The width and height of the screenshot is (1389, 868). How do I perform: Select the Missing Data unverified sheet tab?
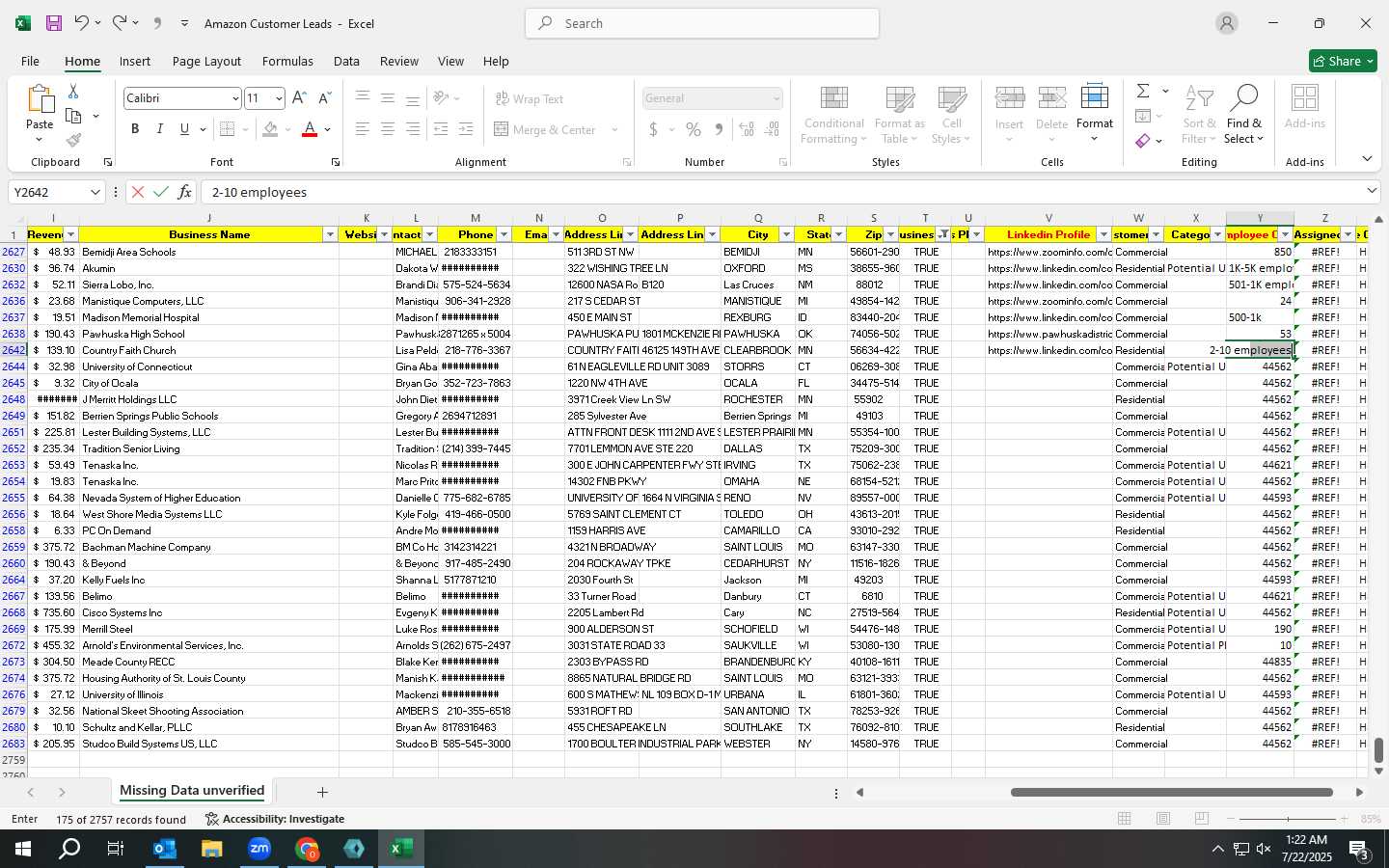point(192,791)
